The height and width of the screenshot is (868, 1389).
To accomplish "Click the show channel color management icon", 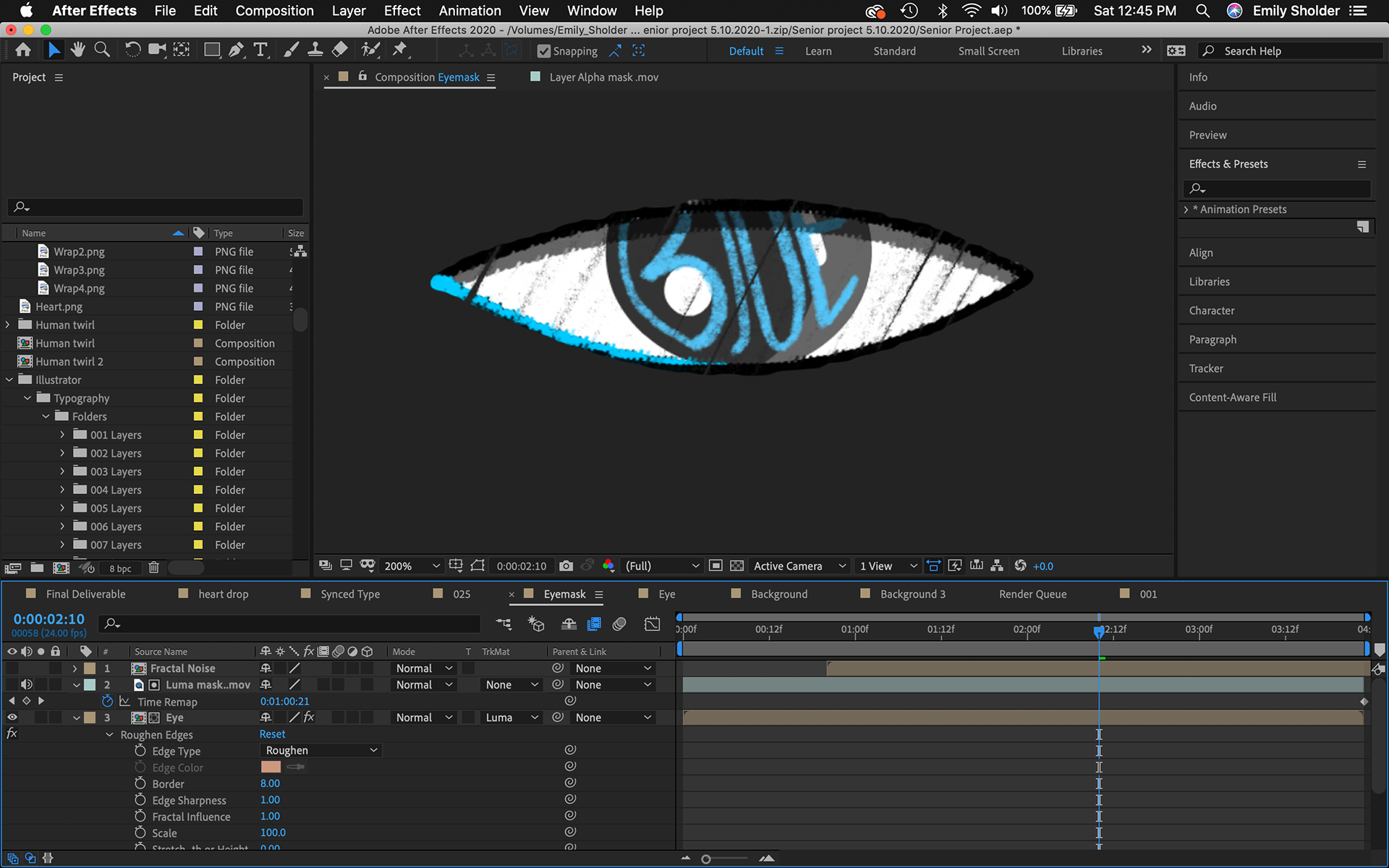I will pyautogui.click(x=608, y=566).
